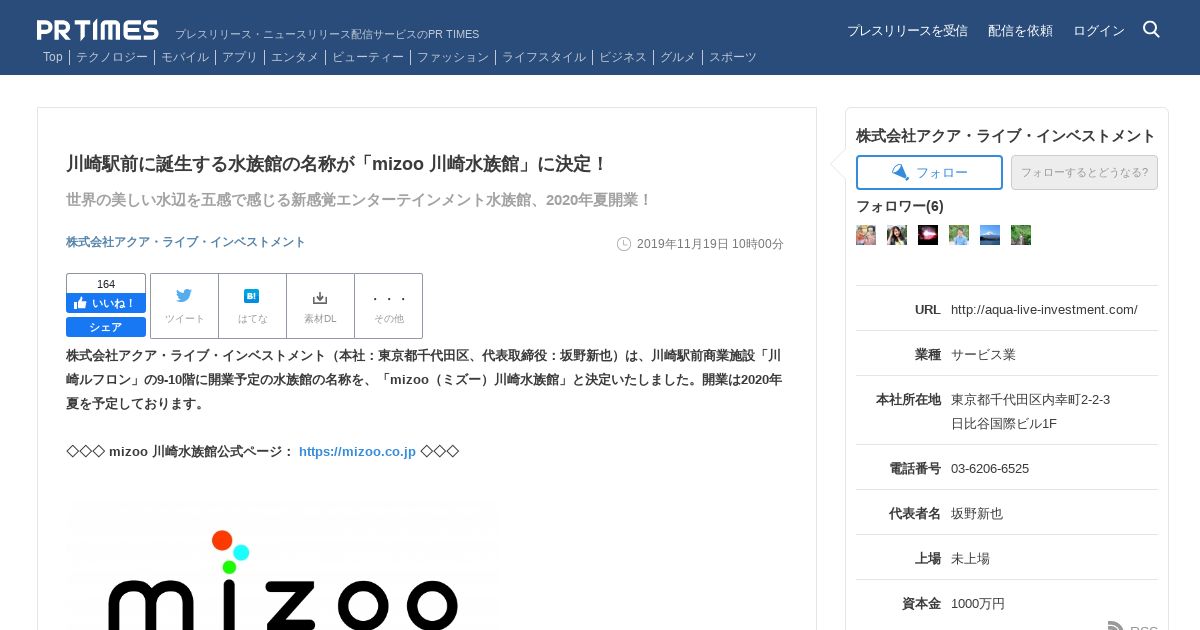
Task: Select the capital value 1000万円
Action: point(978,603)
